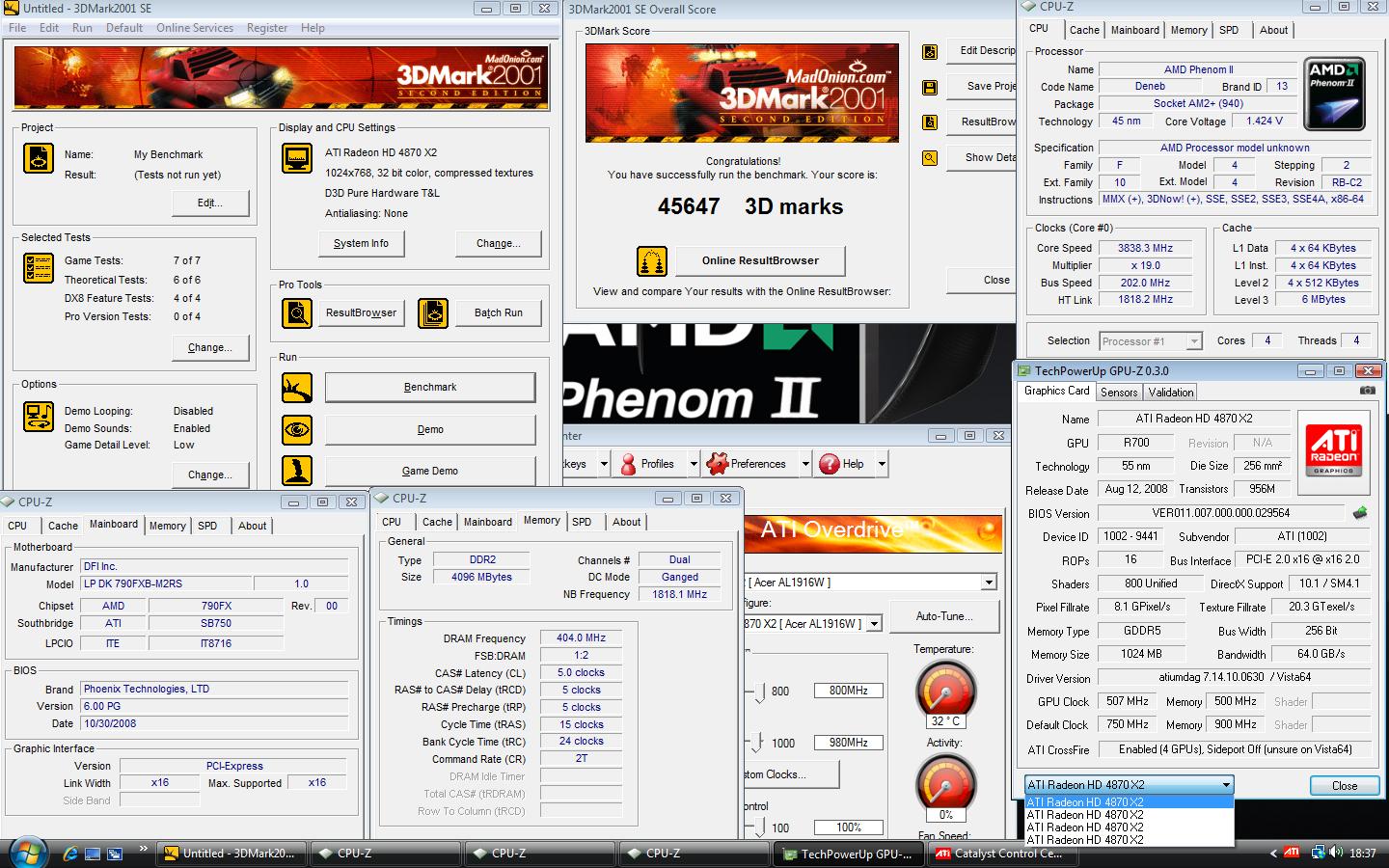Switch to Validation tab in GPU-Z

point(1171,393)
